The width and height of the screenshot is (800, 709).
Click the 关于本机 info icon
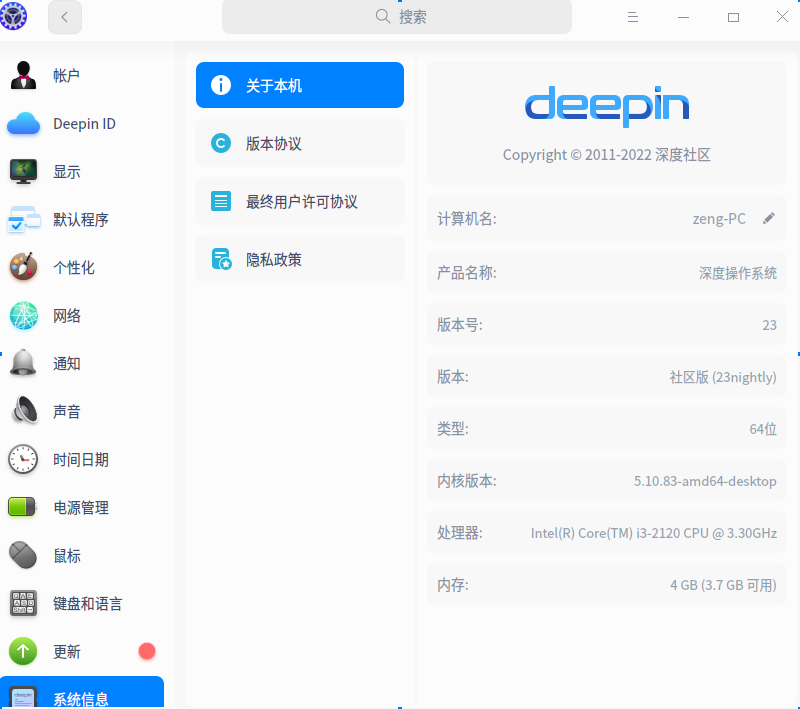point(221,85)
